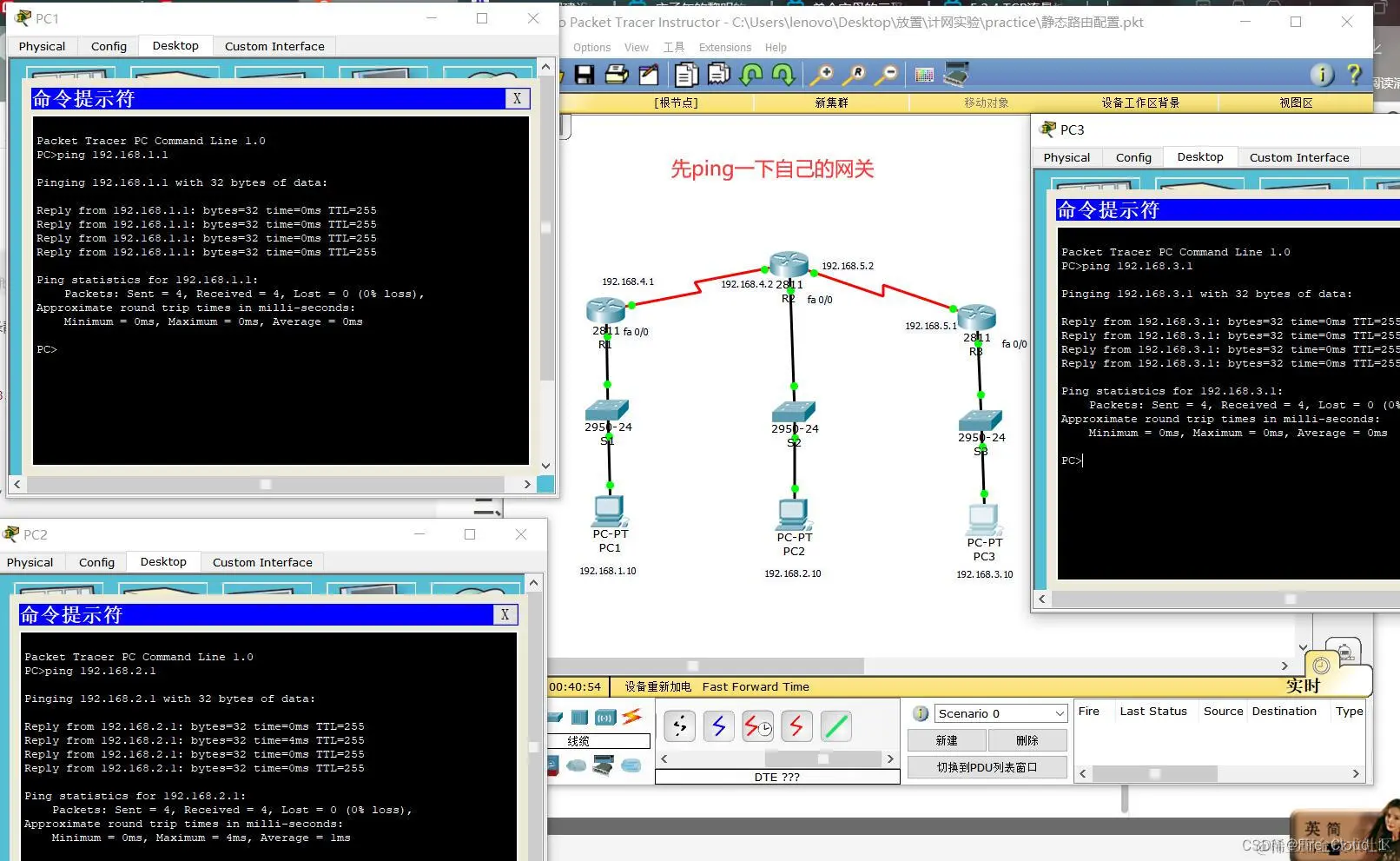1400x861 pixels.
Task: Open the custom devices dialog icon
Action: pyautogui.click(x=956, y=75)
